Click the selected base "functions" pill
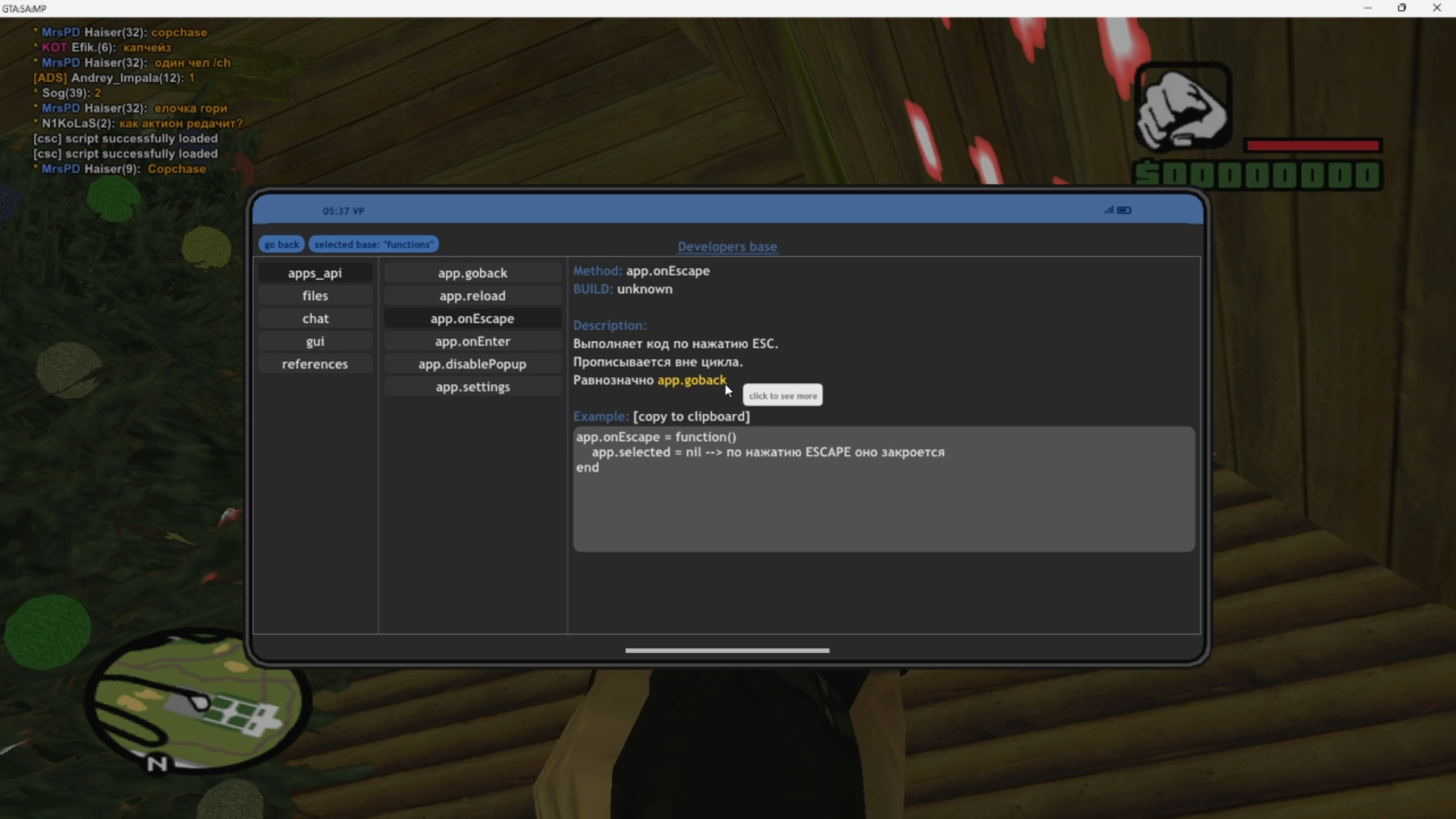Screen dimensions: 1456x819 click(374, 244)
